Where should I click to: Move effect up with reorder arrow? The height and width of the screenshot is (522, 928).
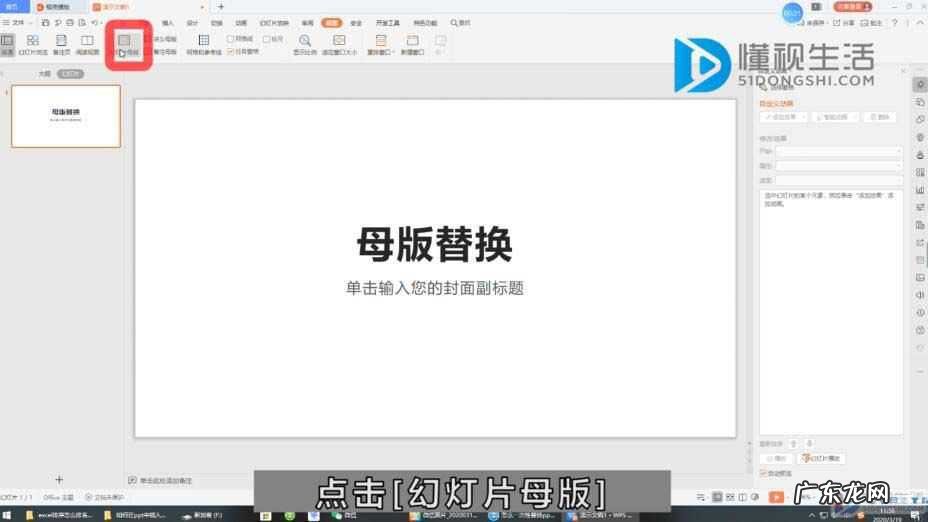click(794, 443)
